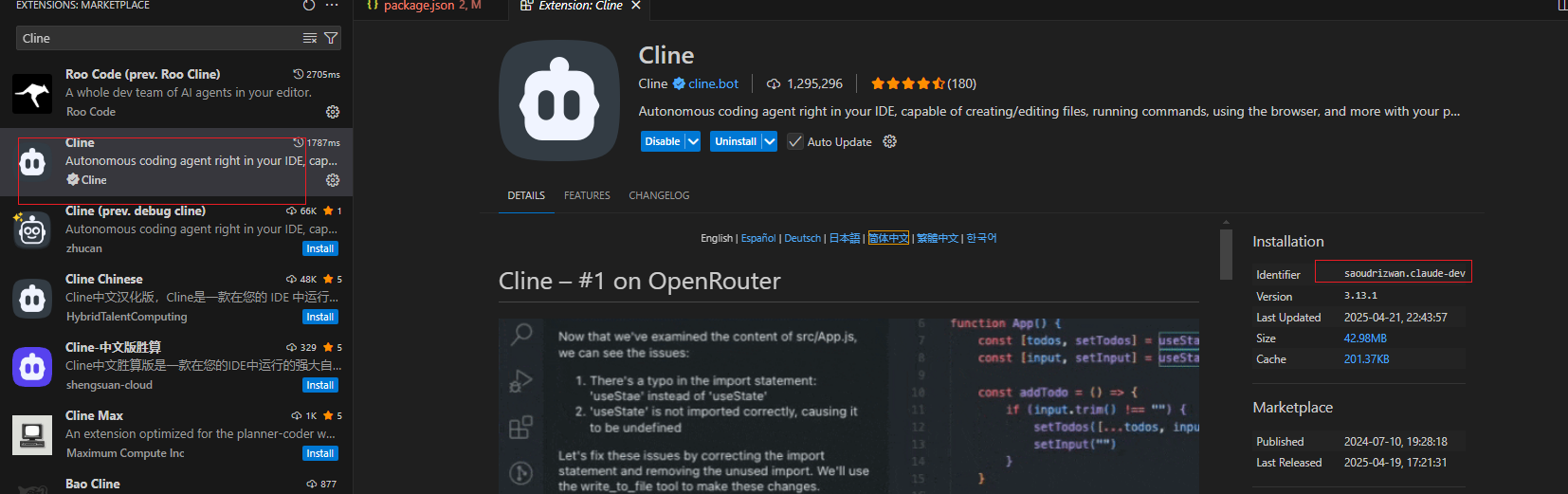The image size is (1568, 494).
Task: Click Cline publisher name in selected list entry
Action: (x=94, y=180)
